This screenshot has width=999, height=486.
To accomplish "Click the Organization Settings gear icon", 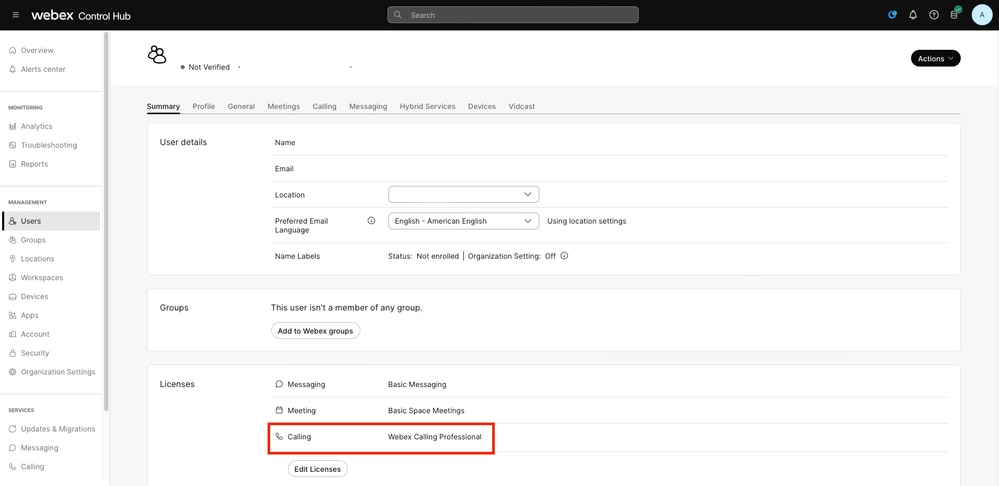I will point(13,372).
